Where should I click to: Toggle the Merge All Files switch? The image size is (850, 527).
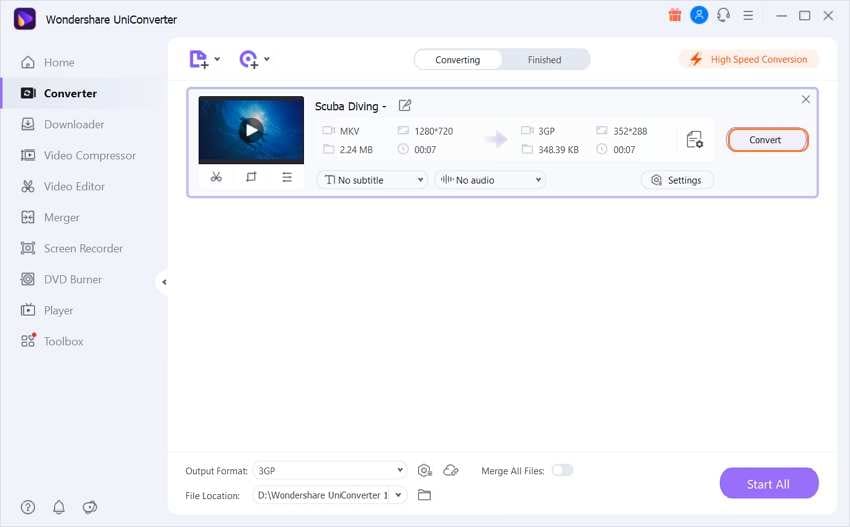(x=562, y=470)
